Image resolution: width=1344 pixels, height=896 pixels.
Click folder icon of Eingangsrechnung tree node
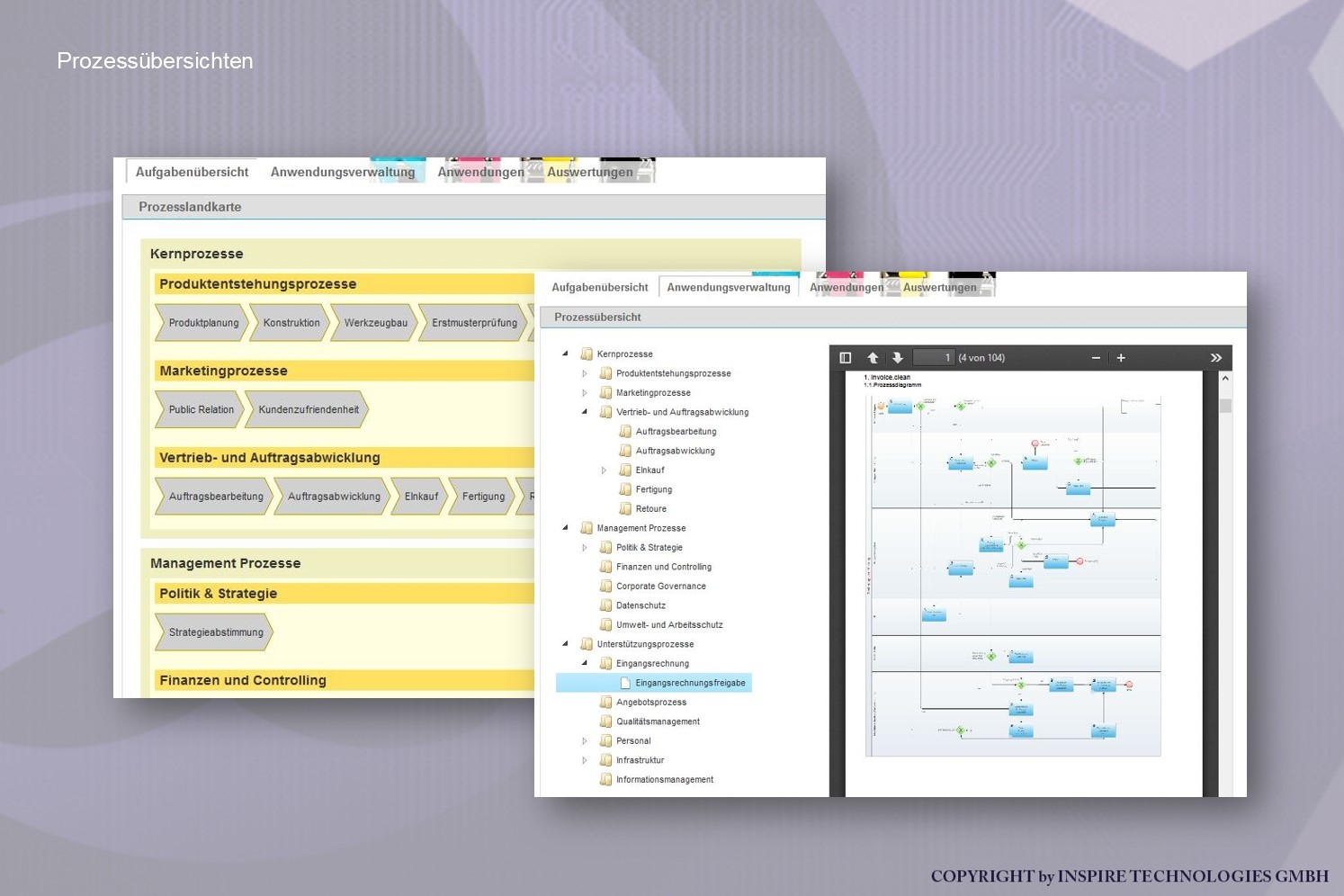[x=606, y=663]
